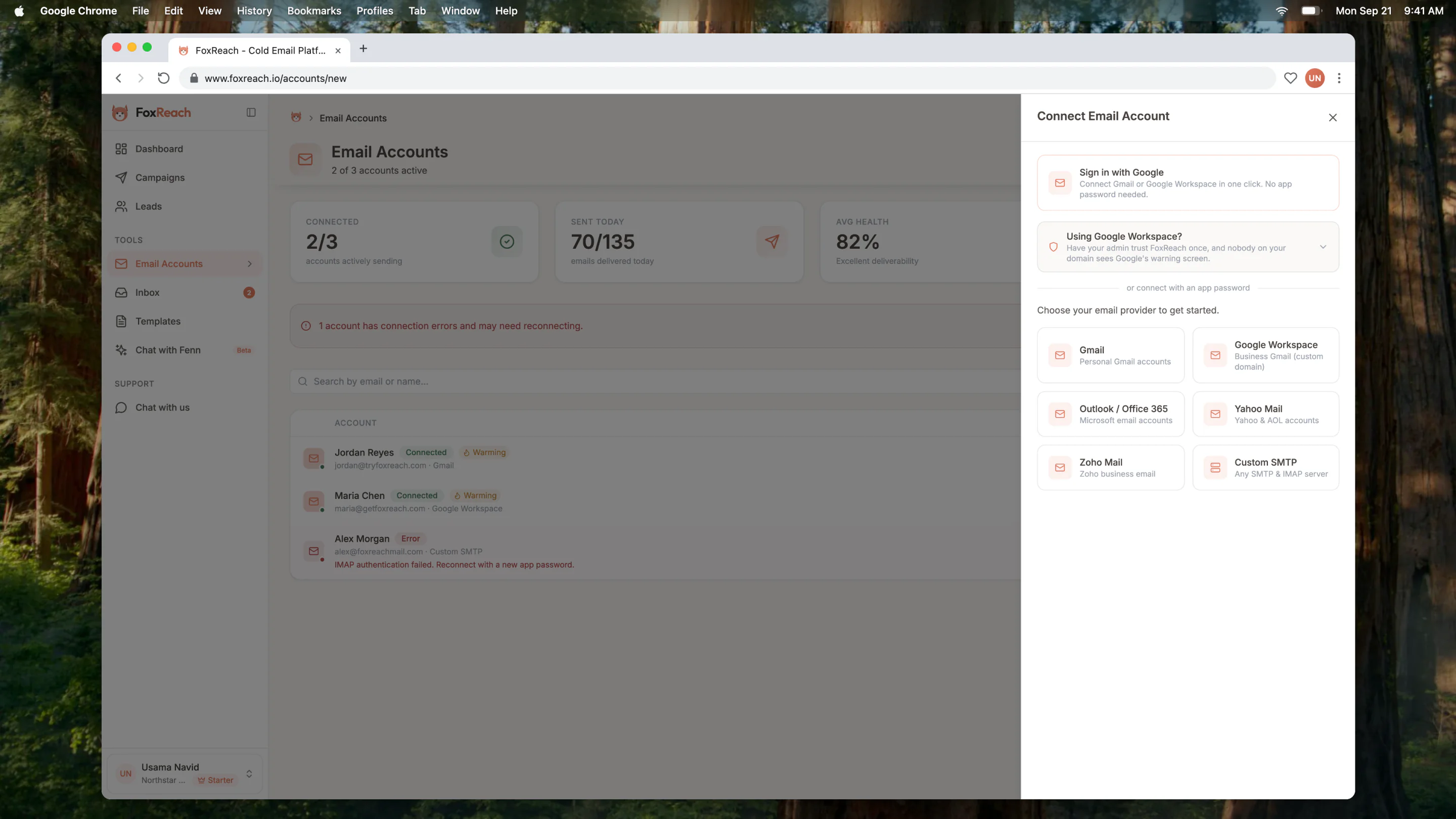
Task: Click the Custom SMTP server icon
Action: click(1215, 468)
